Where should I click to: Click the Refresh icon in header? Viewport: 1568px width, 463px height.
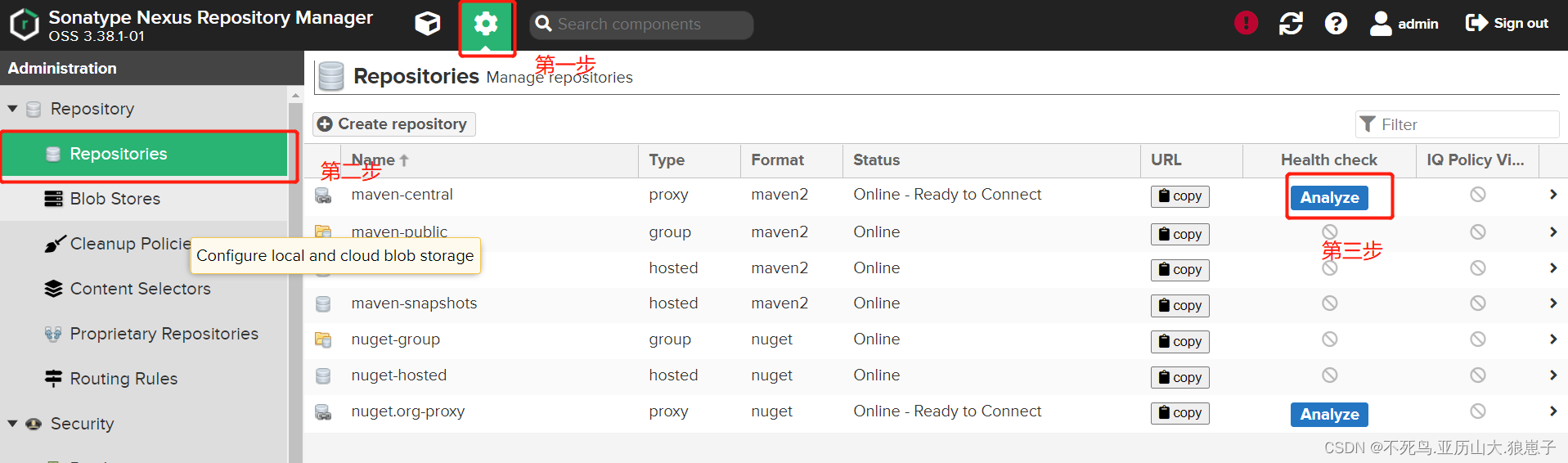[x=1291, y=24]
